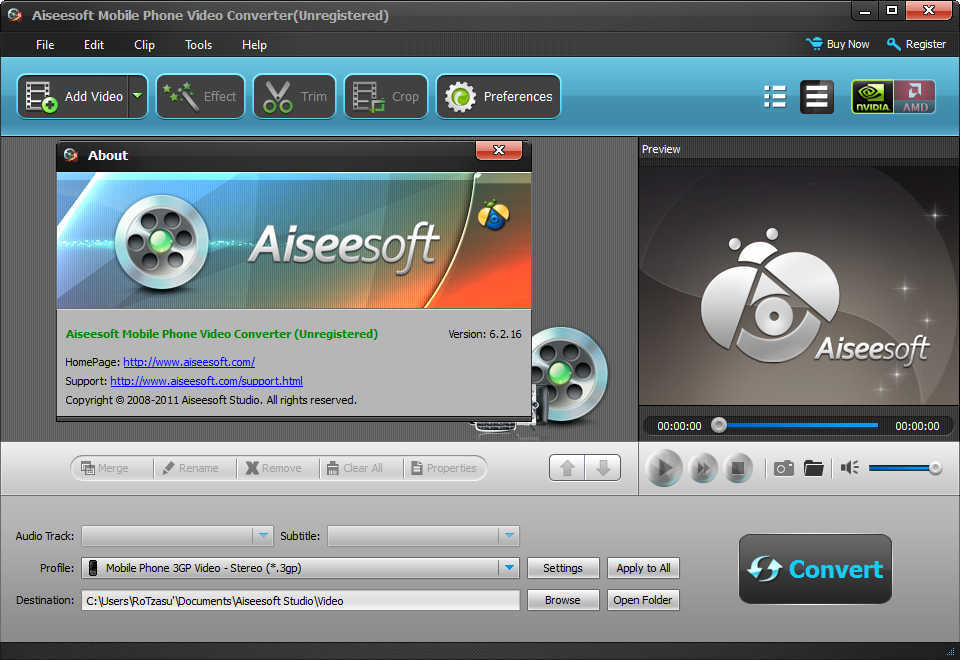The image size is (960, 660).
Task: Open the File menu
Action: [45, 45]
